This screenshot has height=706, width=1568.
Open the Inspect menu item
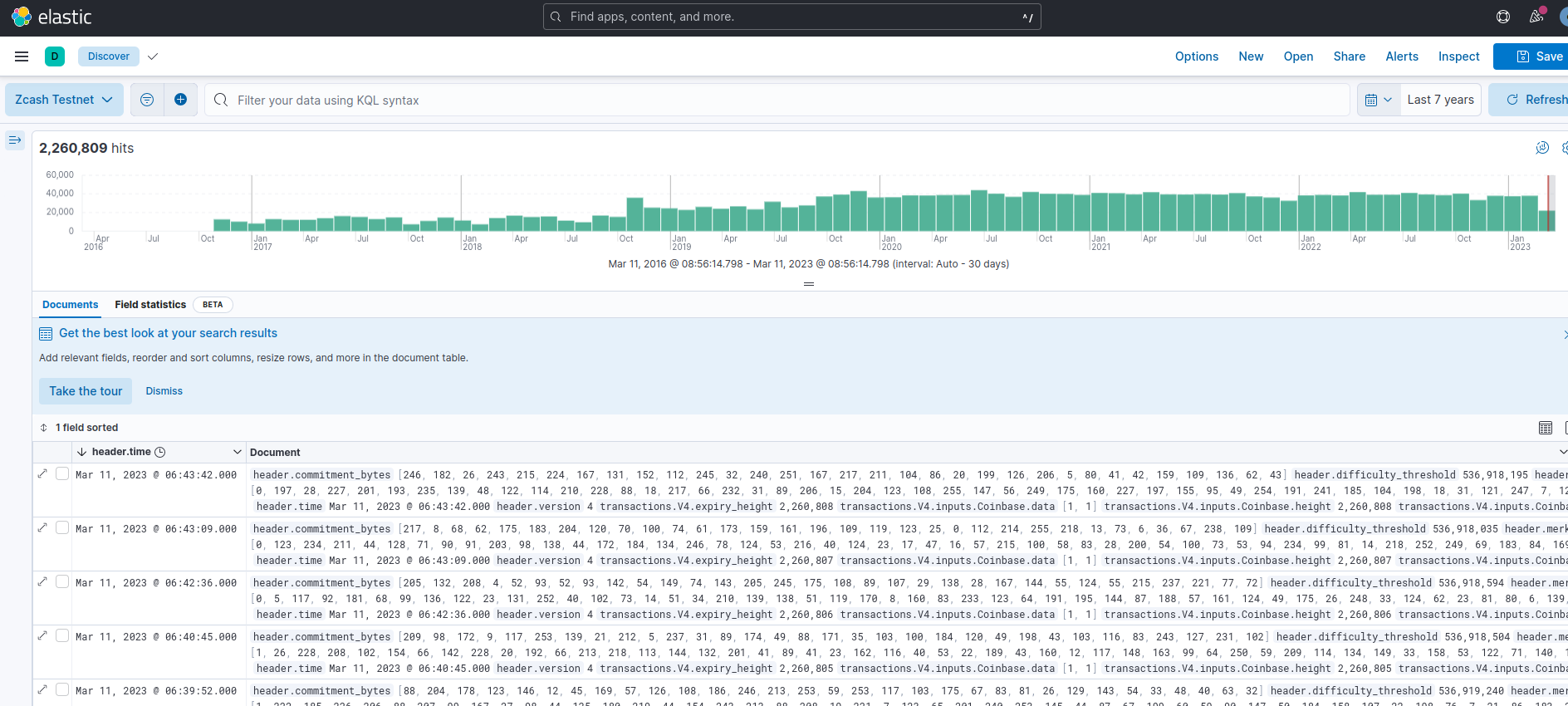(1458, 56)
